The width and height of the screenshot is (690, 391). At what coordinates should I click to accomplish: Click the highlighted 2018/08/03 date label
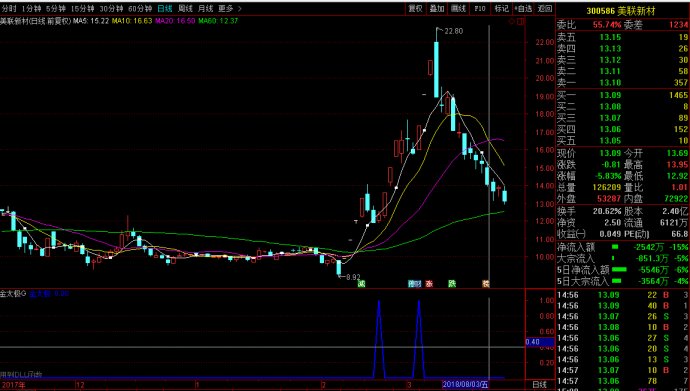tap(465, 385)
